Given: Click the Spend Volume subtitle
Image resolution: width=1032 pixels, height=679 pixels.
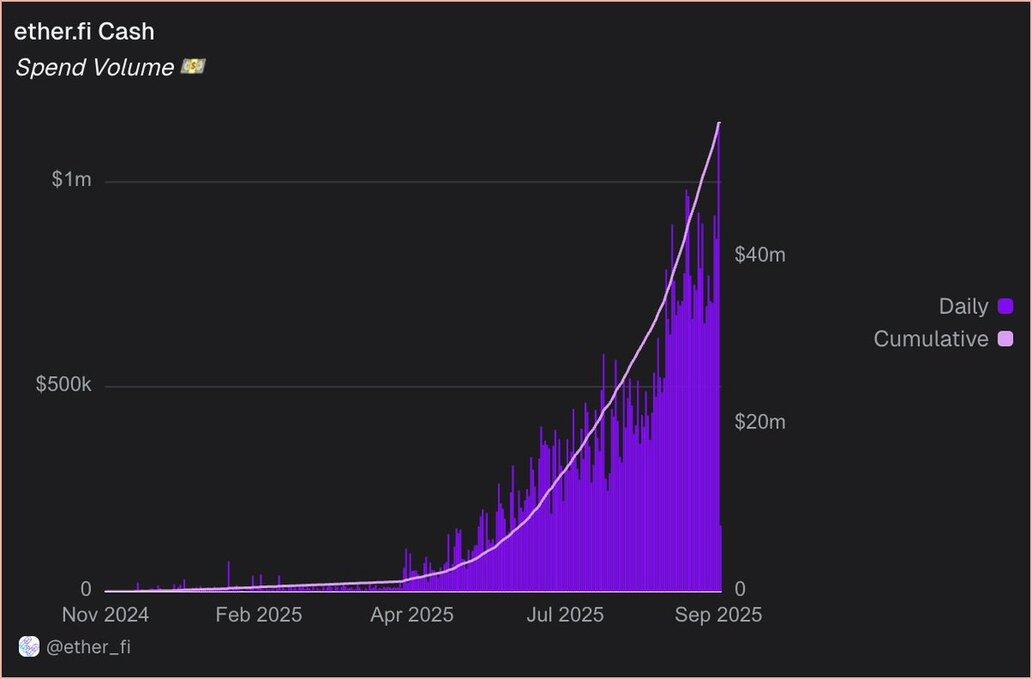Looking at the screenshot, I should tap(94, 67).
